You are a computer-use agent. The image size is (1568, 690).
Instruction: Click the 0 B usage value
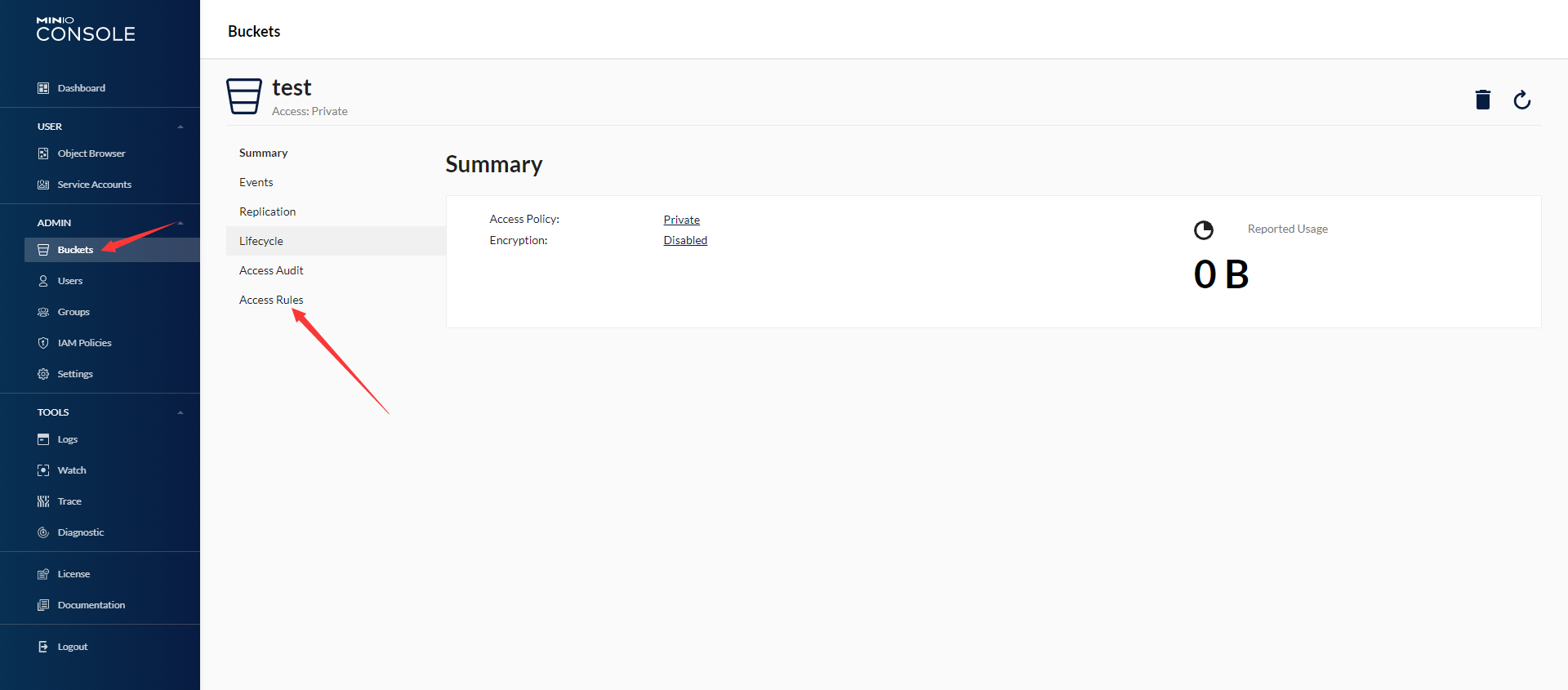pyautogui.click(x=1221, y=274)
